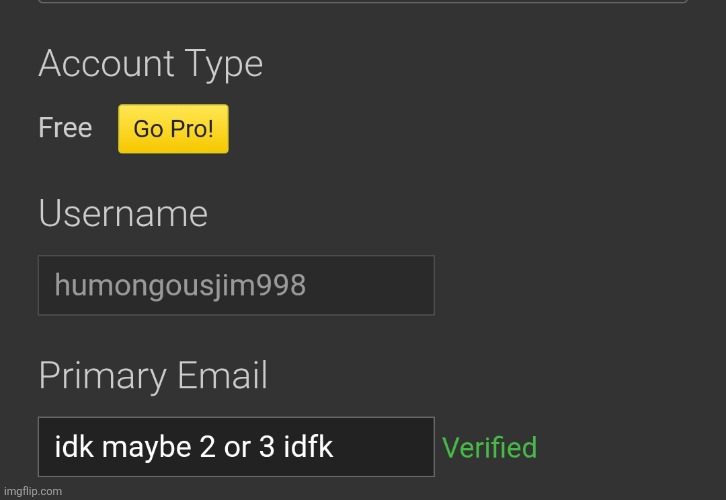Click into the Primary Email field

coord(236,447)
